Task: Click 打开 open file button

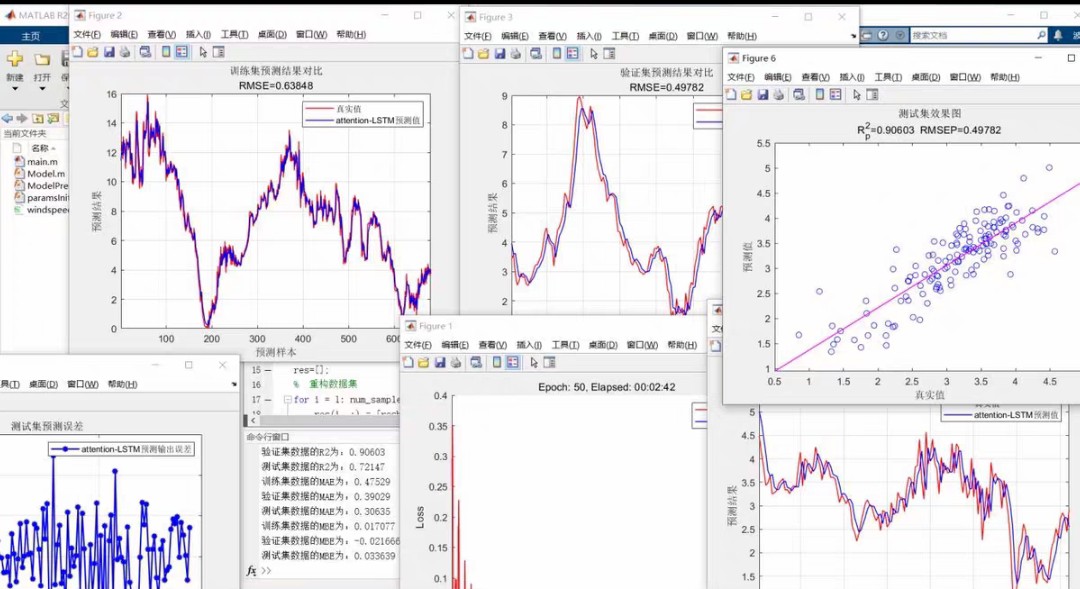Action: 42,66
